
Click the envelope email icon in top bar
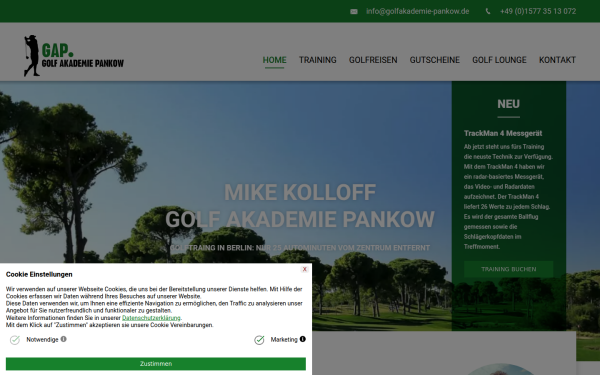coord(354,11)
